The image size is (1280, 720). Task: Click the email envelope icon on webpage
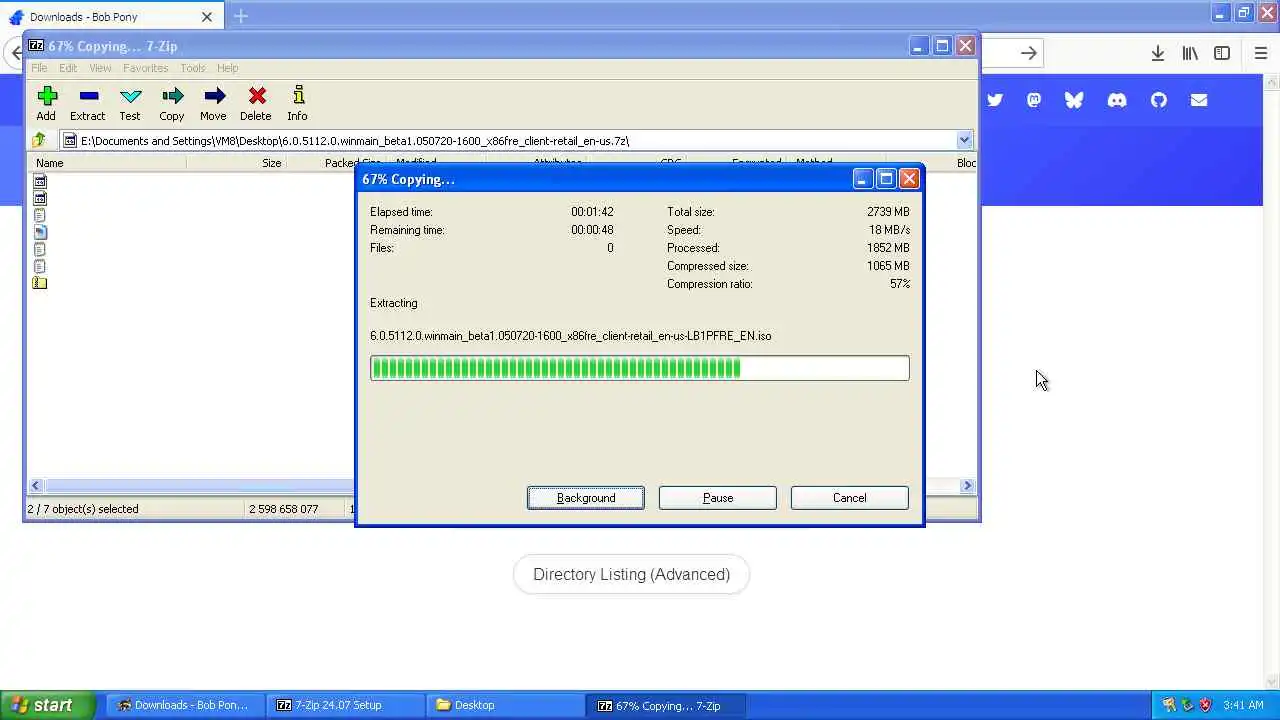point(1199,100)
